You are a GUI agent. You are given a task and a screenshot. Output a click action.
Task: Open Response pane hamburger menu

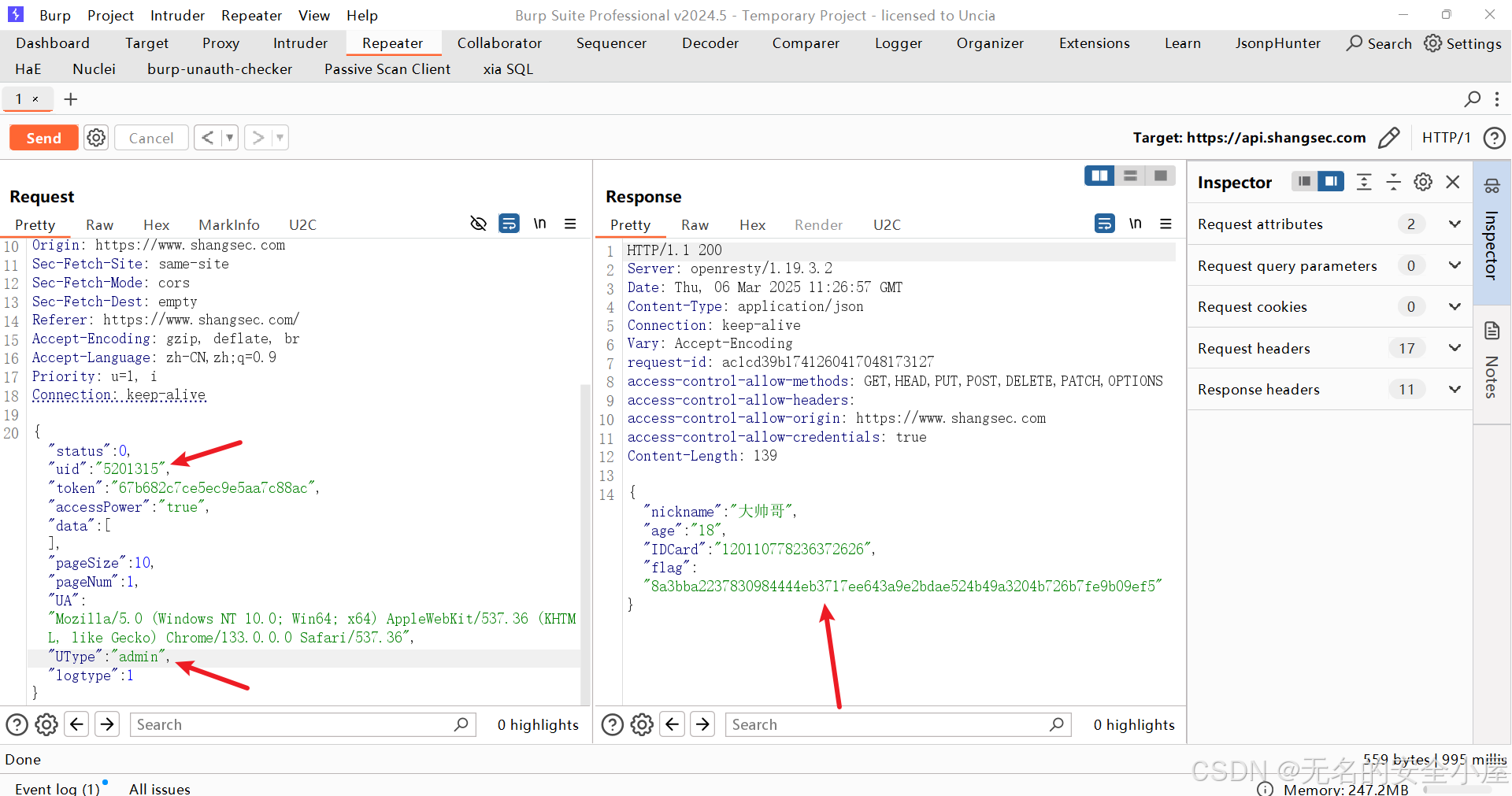[1165, 224]
